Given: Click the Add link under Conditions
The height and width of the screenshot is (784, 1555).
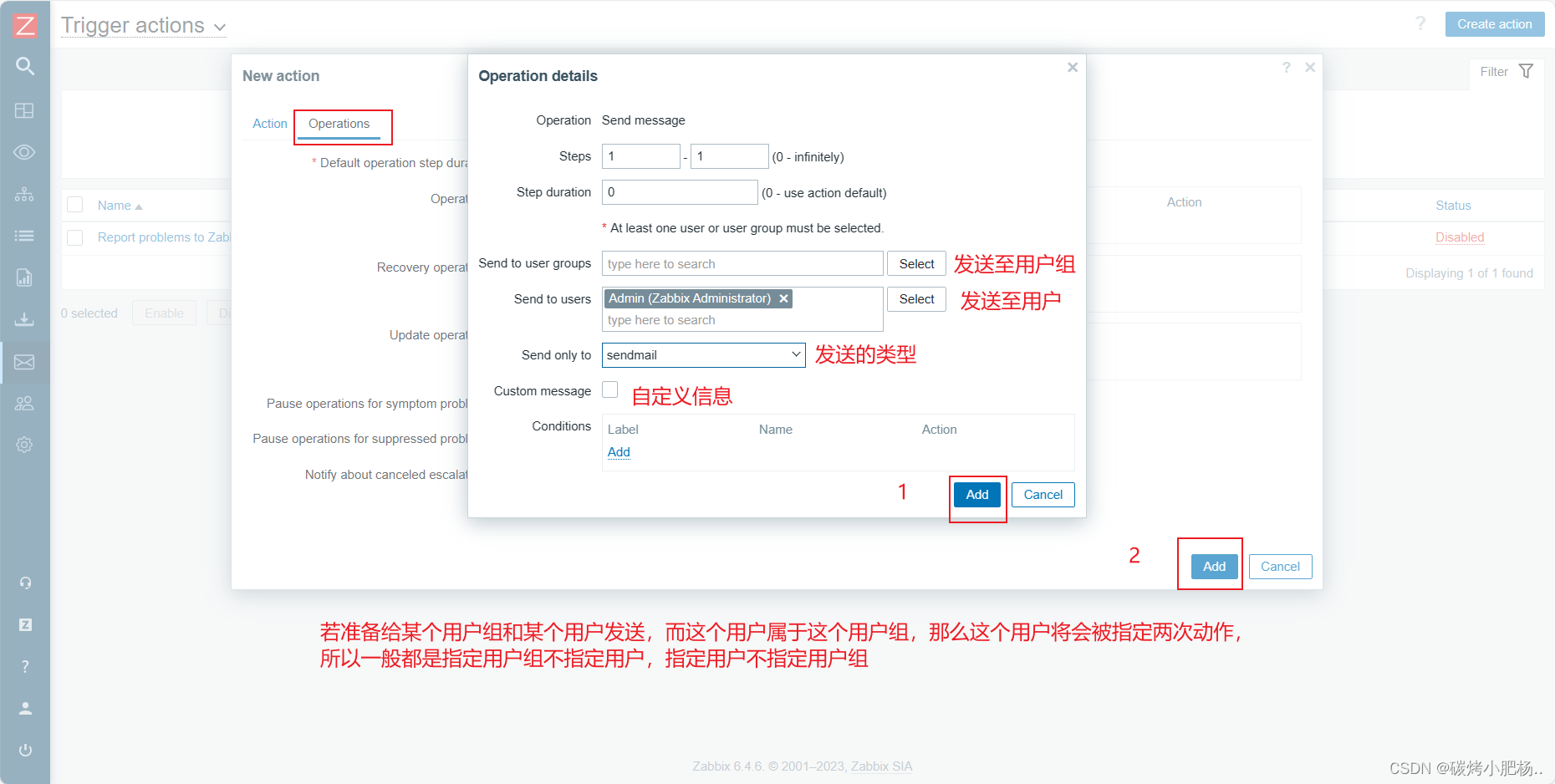Looking at the screenshot, I should pos(619,452).
